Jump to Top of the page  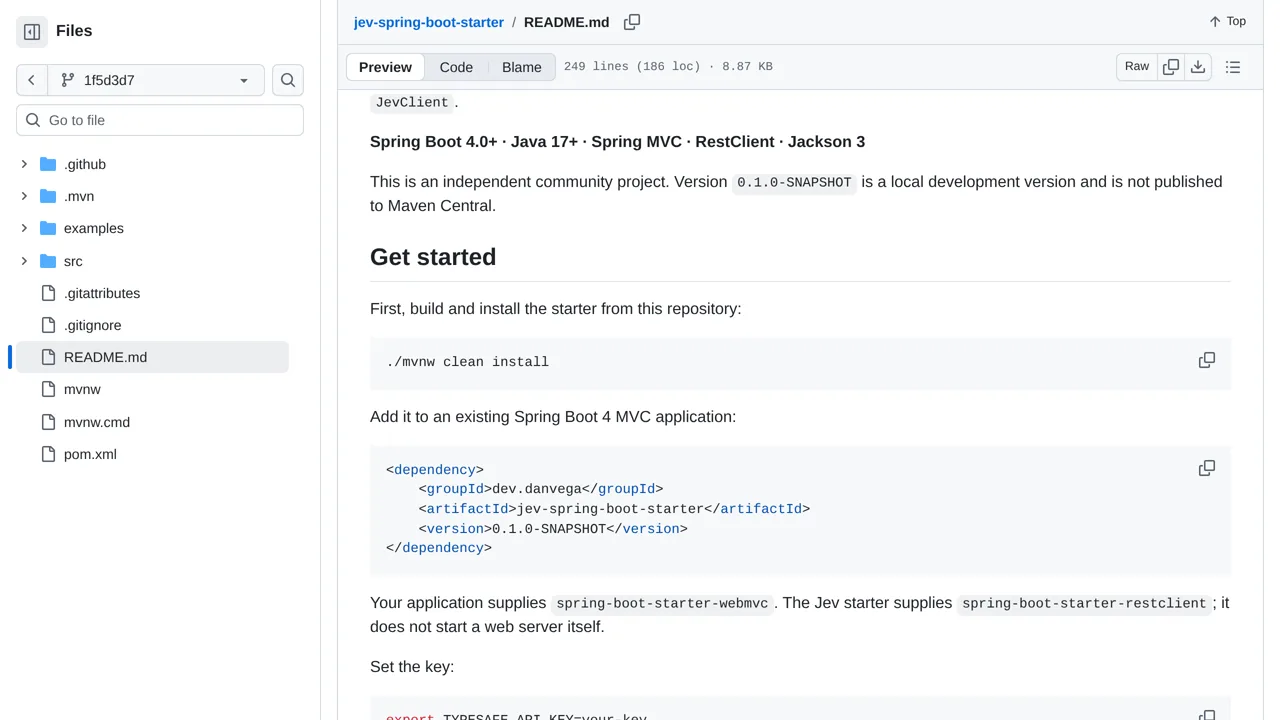pos(1227,21)
